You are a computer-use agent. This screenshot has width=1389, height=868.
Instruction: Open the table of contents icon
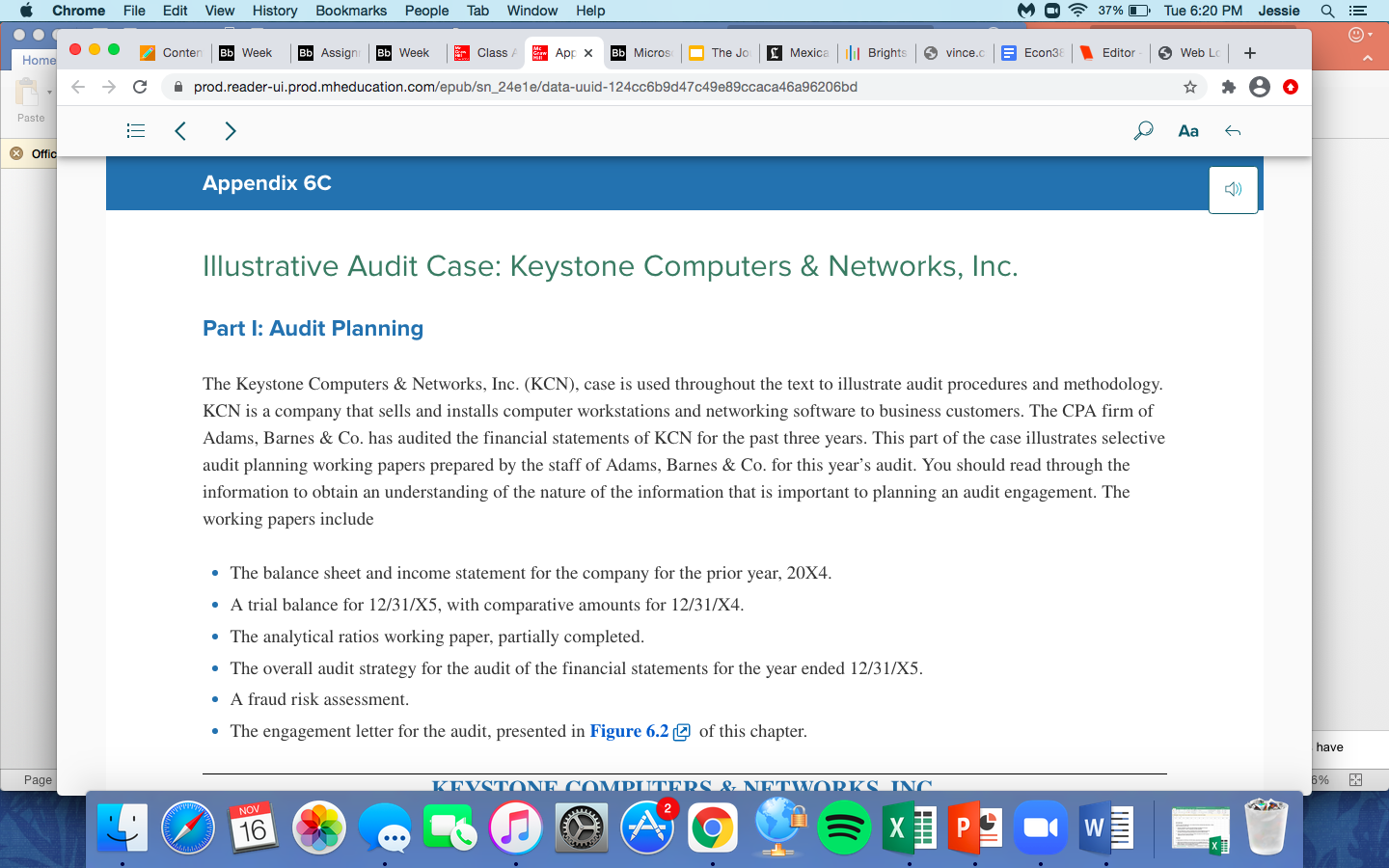point(135,130)
